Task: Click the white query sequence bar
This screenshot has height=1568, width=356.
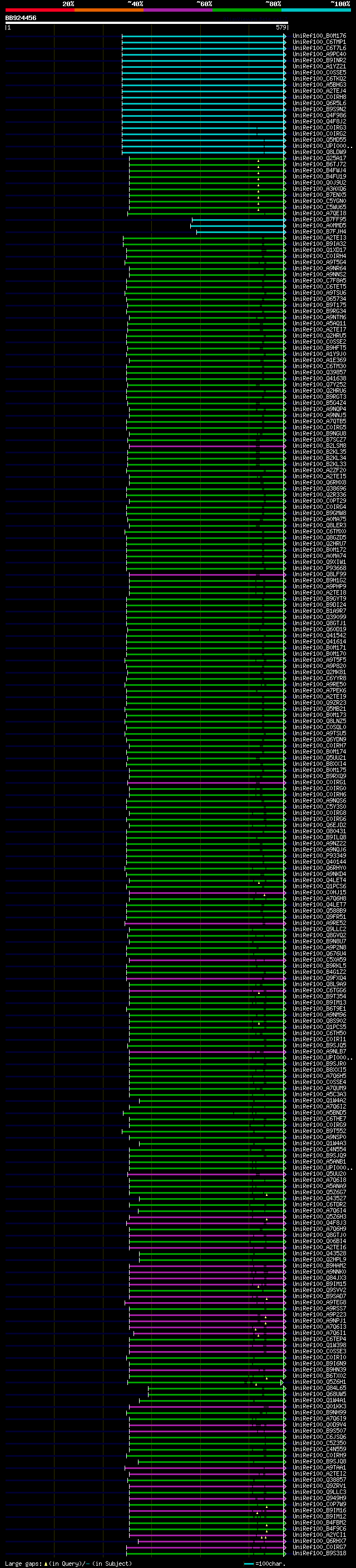Action: [147, 23]
